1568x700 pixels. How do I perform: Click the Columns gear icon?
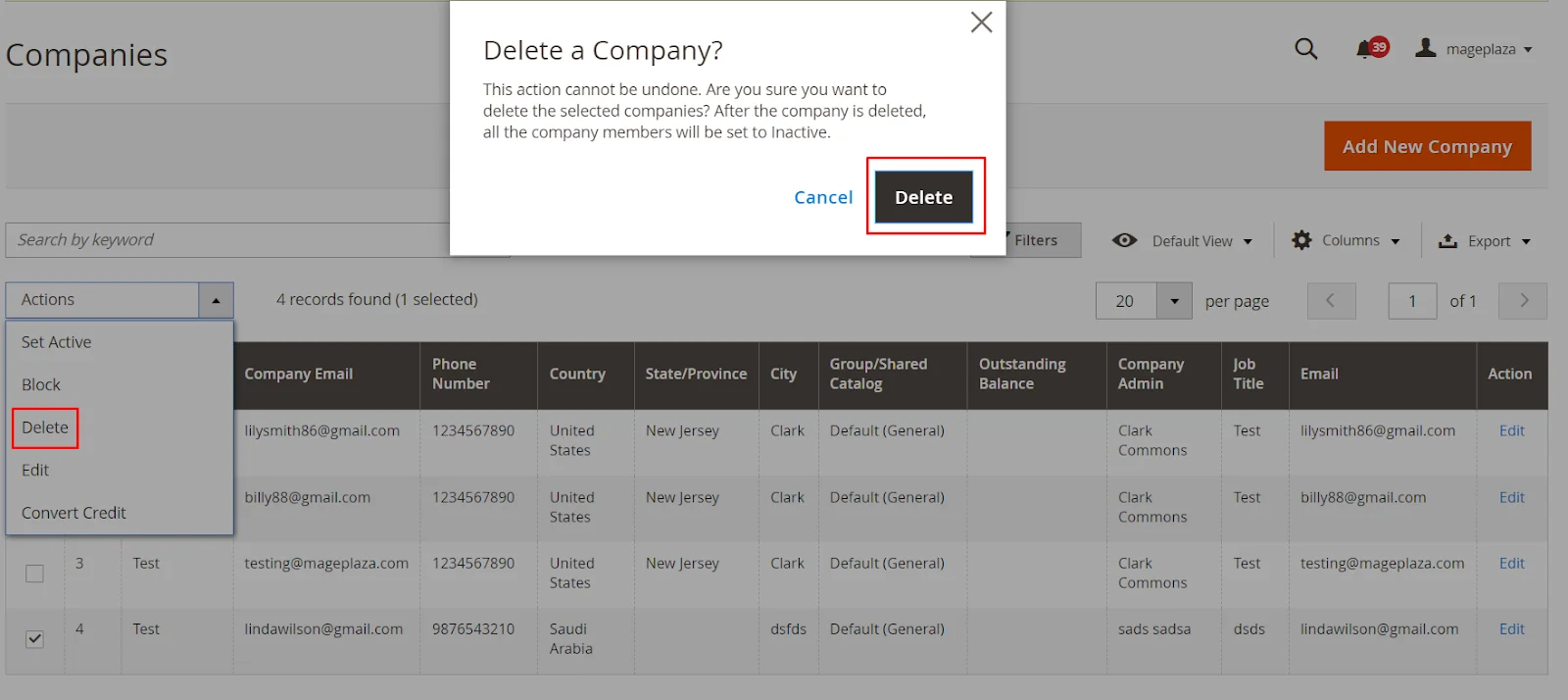1301,240
